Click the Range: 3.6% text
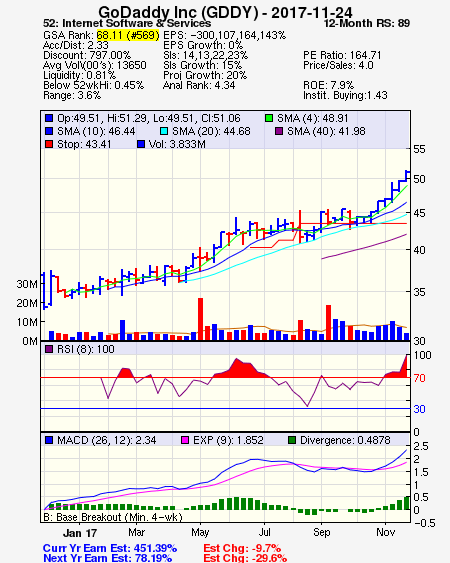 [x=72, y=96]
